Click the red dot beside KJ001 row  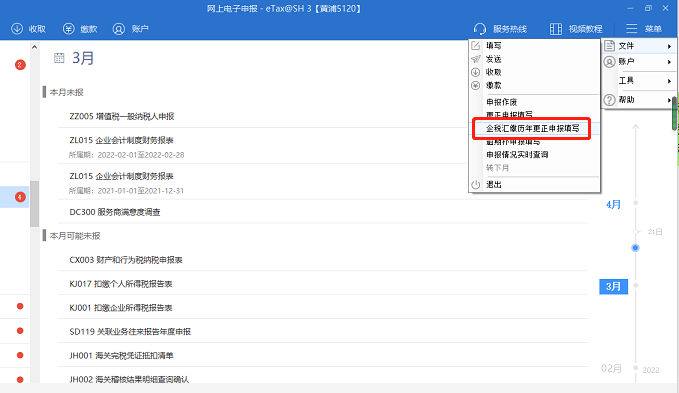pos(20,306)
